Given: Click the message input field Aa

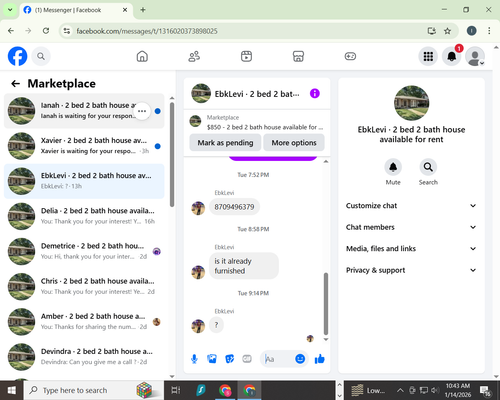Looking at the screenshot, I should pyautogui.click(x=279, y=359).
